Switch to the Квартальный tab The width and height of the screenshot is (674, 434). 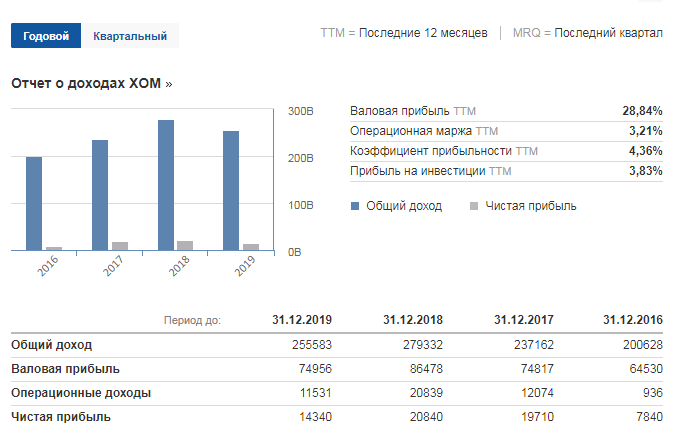point(130,36)
